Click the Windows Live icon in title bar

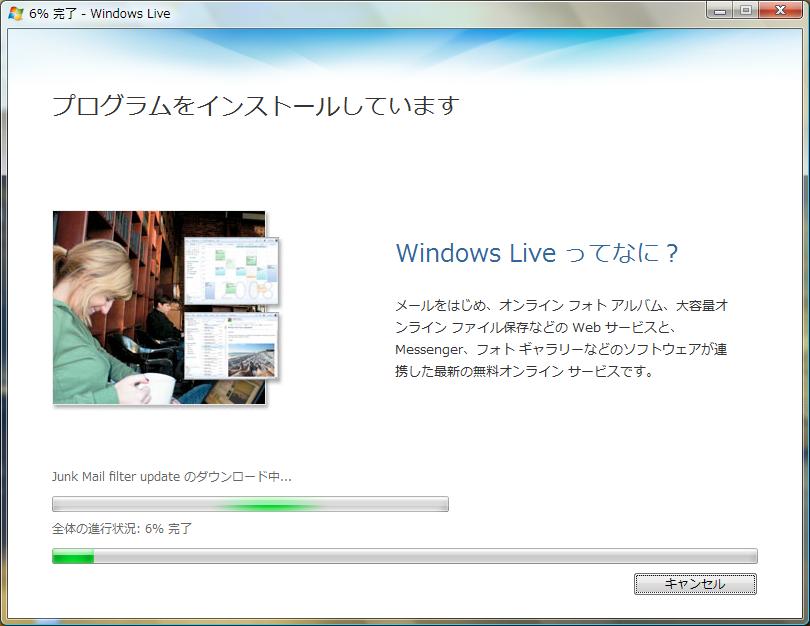(15, 13)
